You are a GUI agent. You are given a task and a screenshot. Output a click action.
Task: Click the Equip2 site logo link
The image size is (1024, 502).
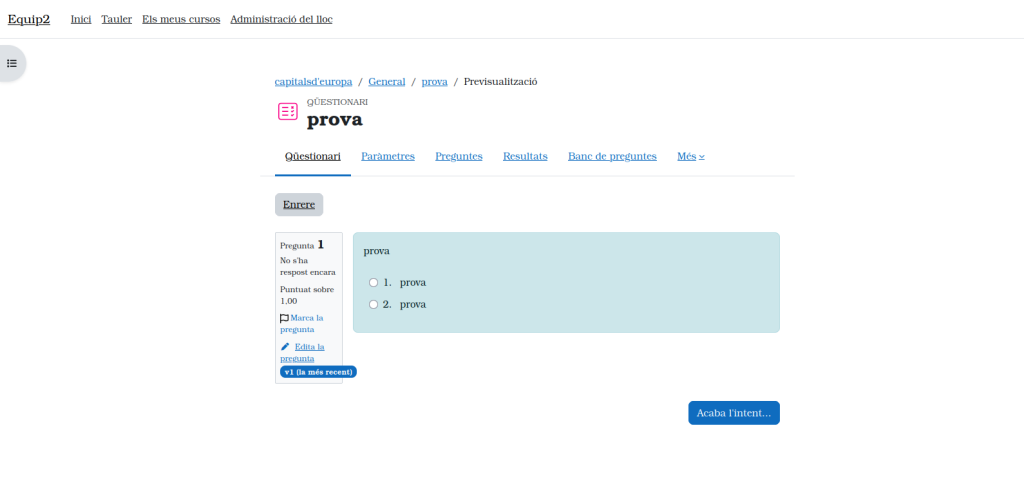(29, 19)
